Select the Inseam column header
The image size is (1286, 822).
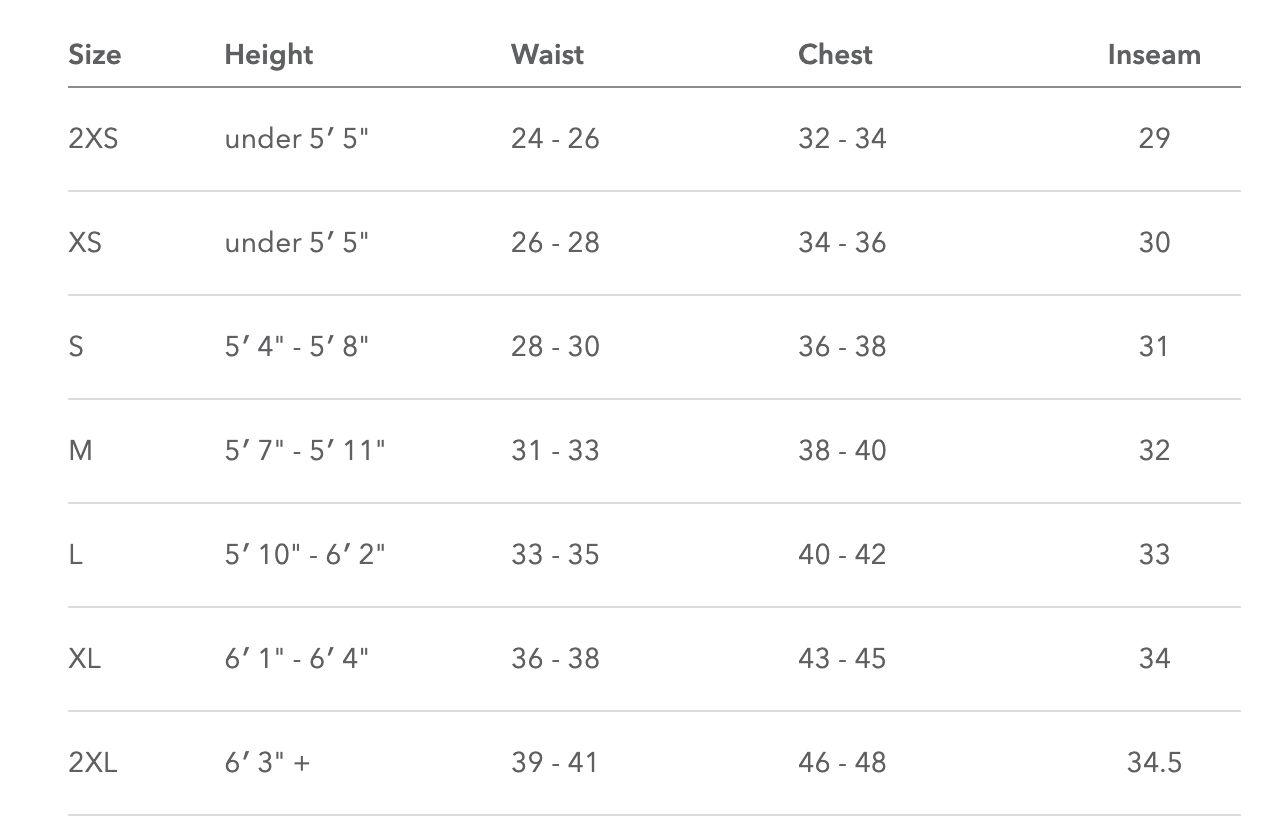pos(1153,54)
